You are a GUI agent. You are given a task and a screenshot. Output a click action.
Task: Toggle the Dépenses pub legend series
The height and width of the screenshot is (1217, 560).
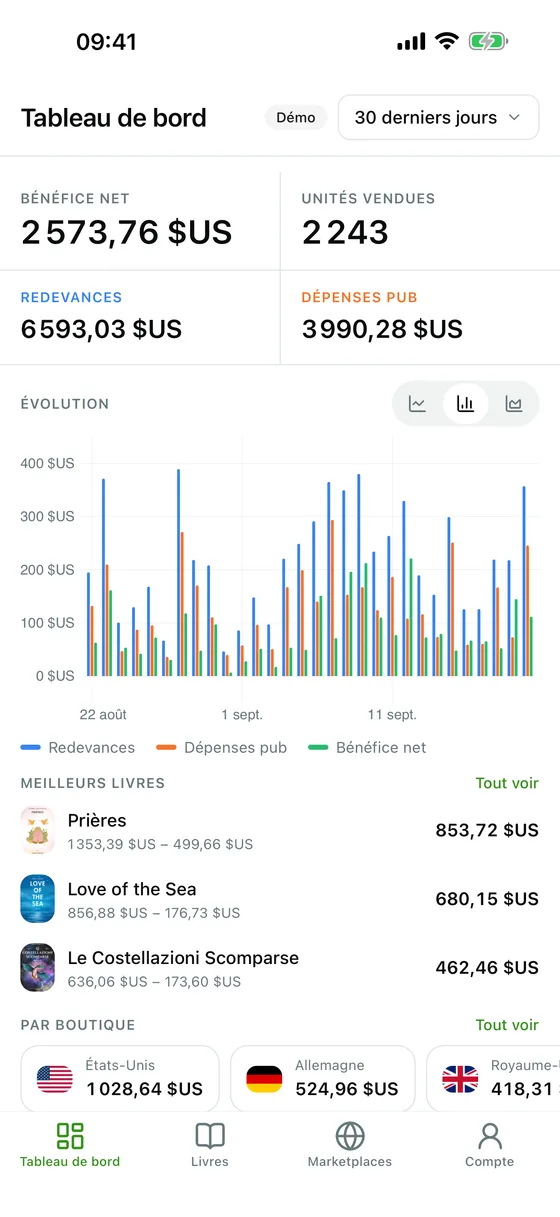click(x=222, y=748)
